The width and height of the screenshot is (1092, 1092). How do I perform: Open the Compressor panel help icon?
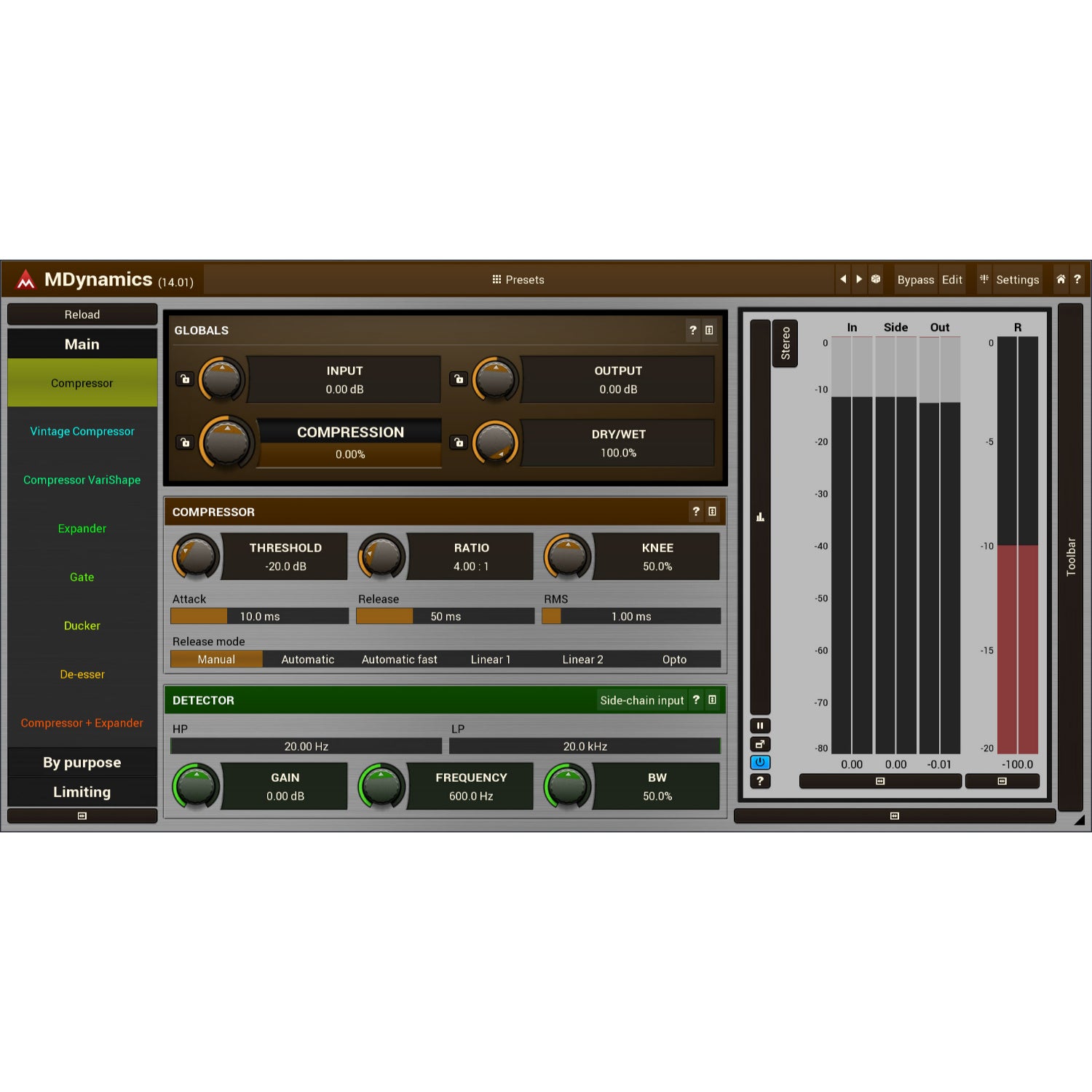click(x=696, y=512)
